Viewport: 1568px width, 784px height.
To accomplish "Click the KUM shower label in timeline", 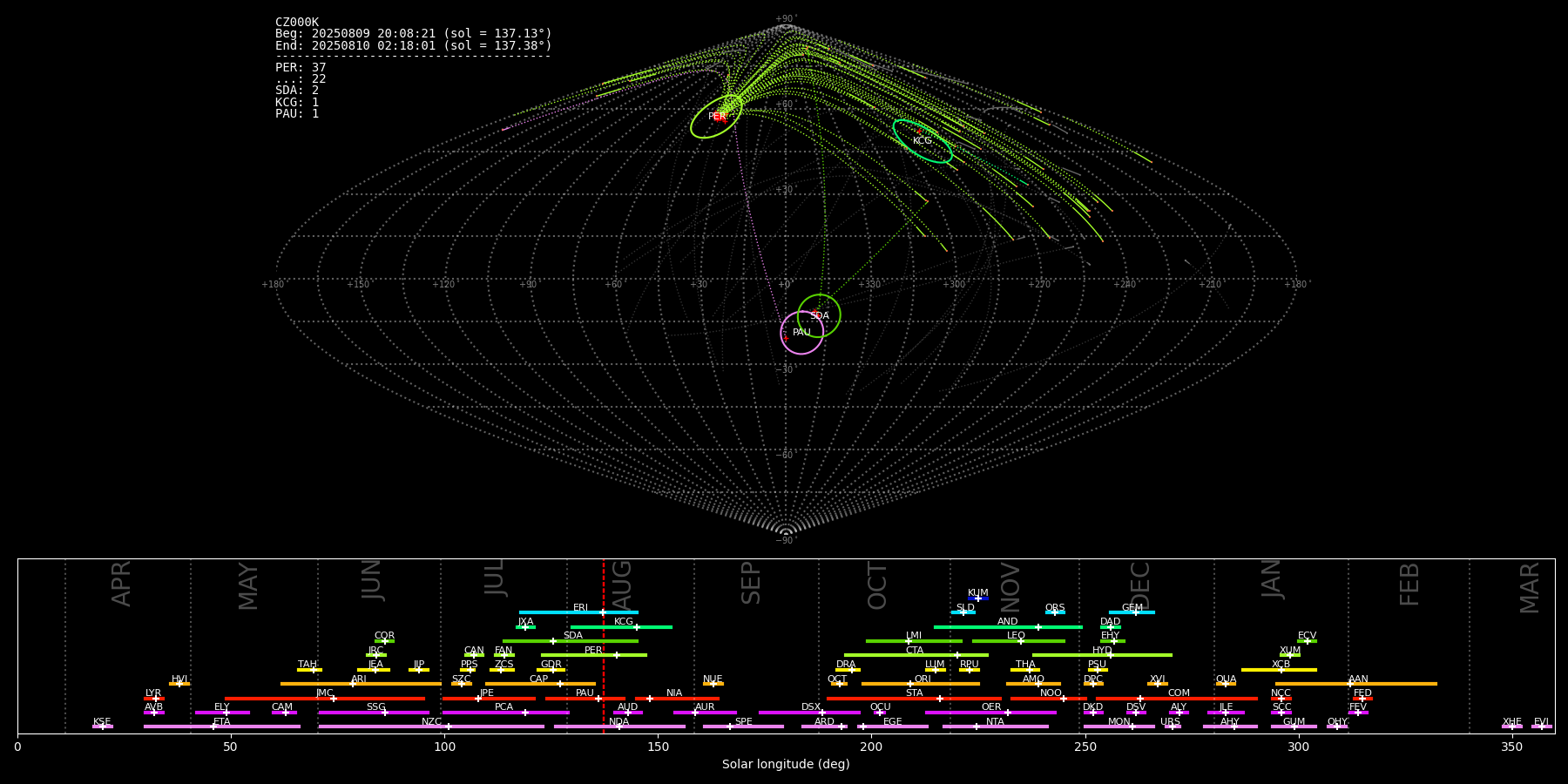I will (978, 593).
